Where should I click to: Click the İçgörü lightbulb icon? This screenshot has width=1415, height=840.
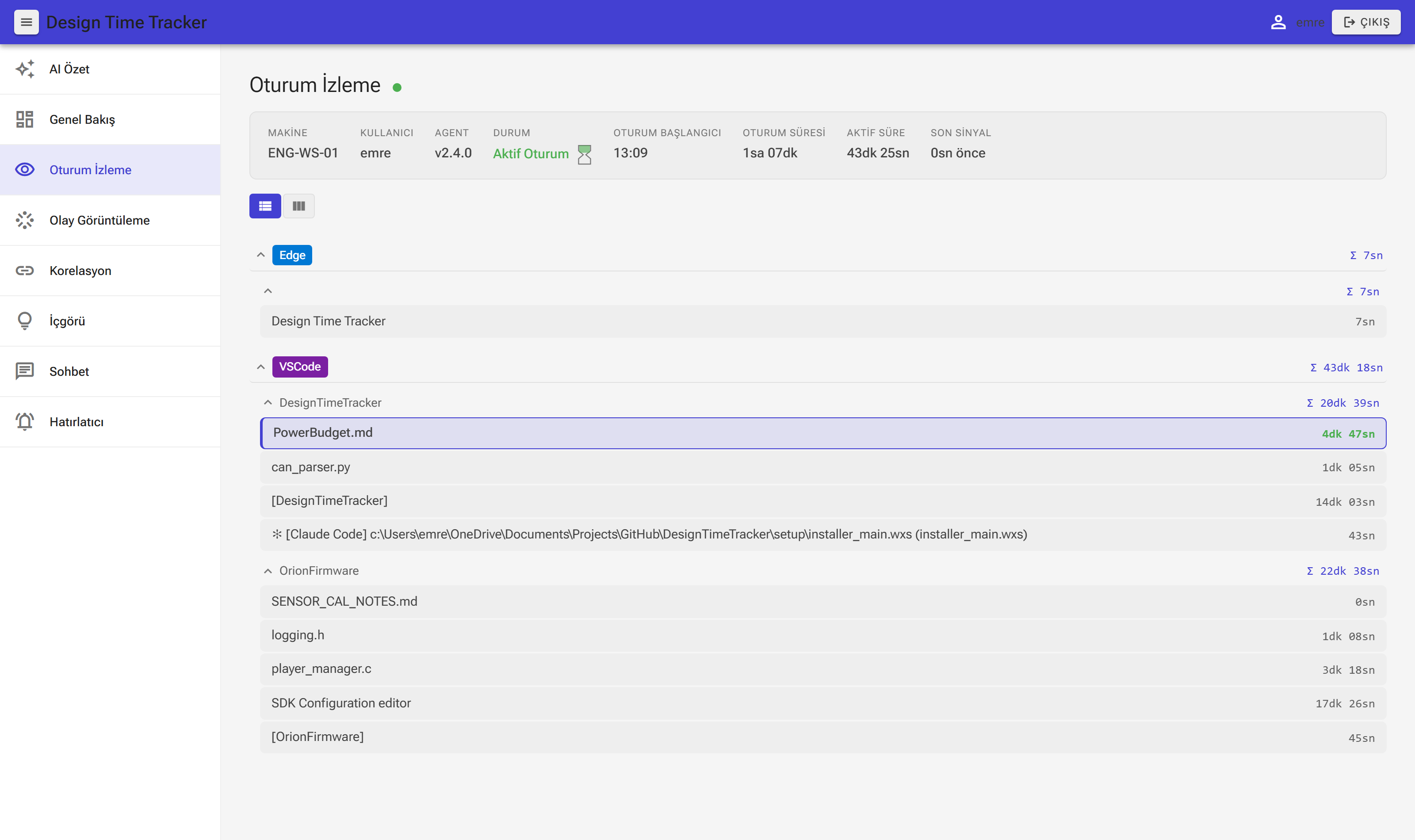(x=25, y=321)
